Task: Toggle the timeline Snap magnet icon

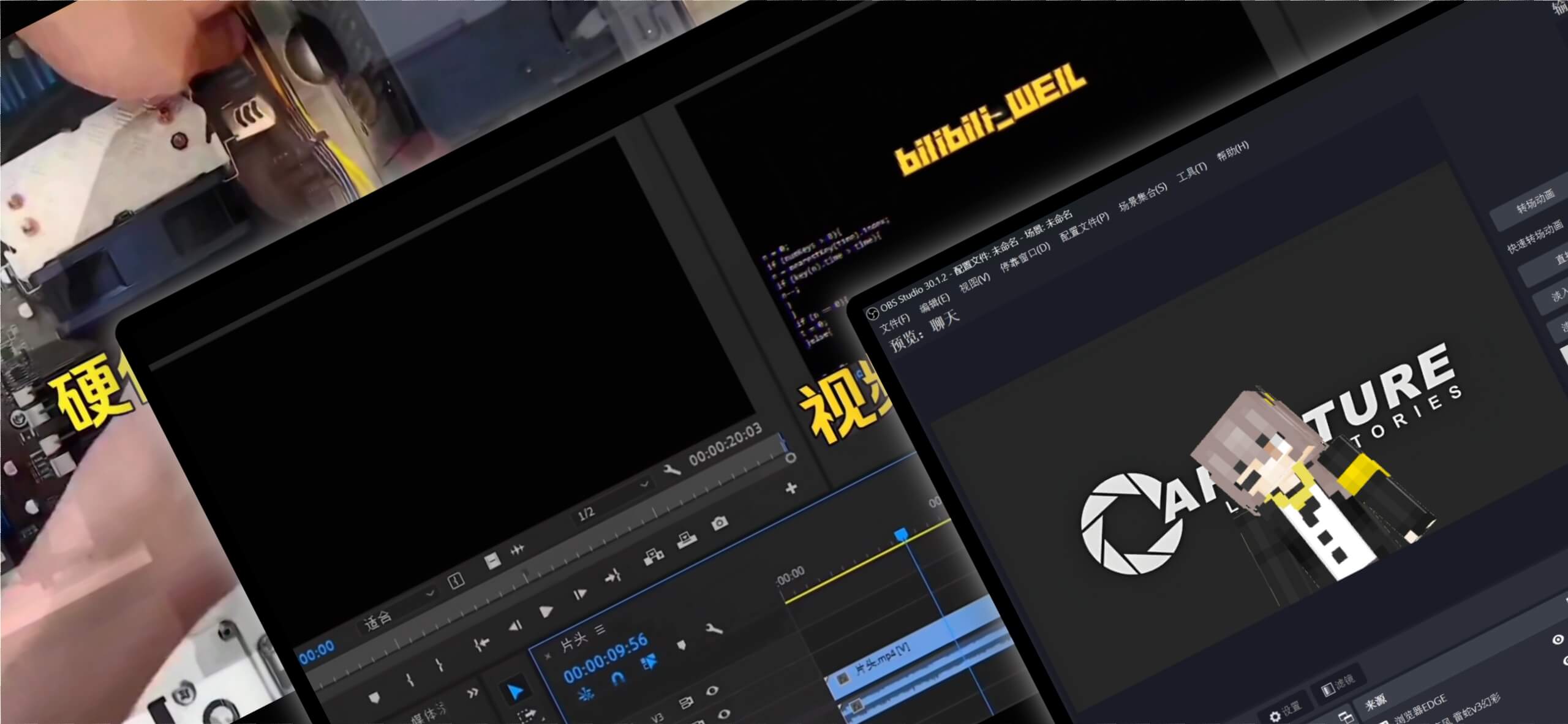Action: 617,677
